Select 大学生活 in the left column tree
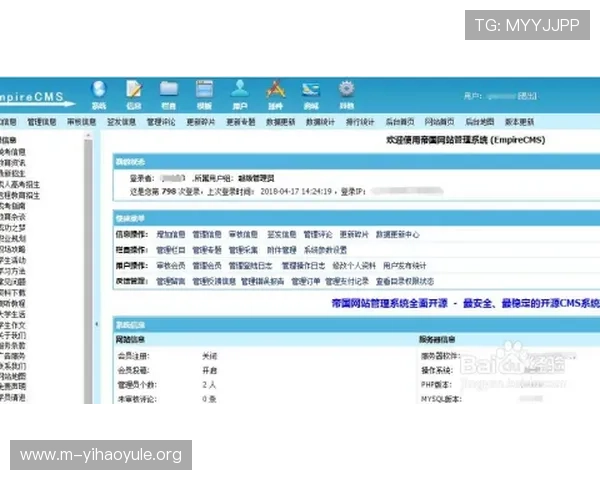This screenshot has width=600, height=480. coord(13,314)
